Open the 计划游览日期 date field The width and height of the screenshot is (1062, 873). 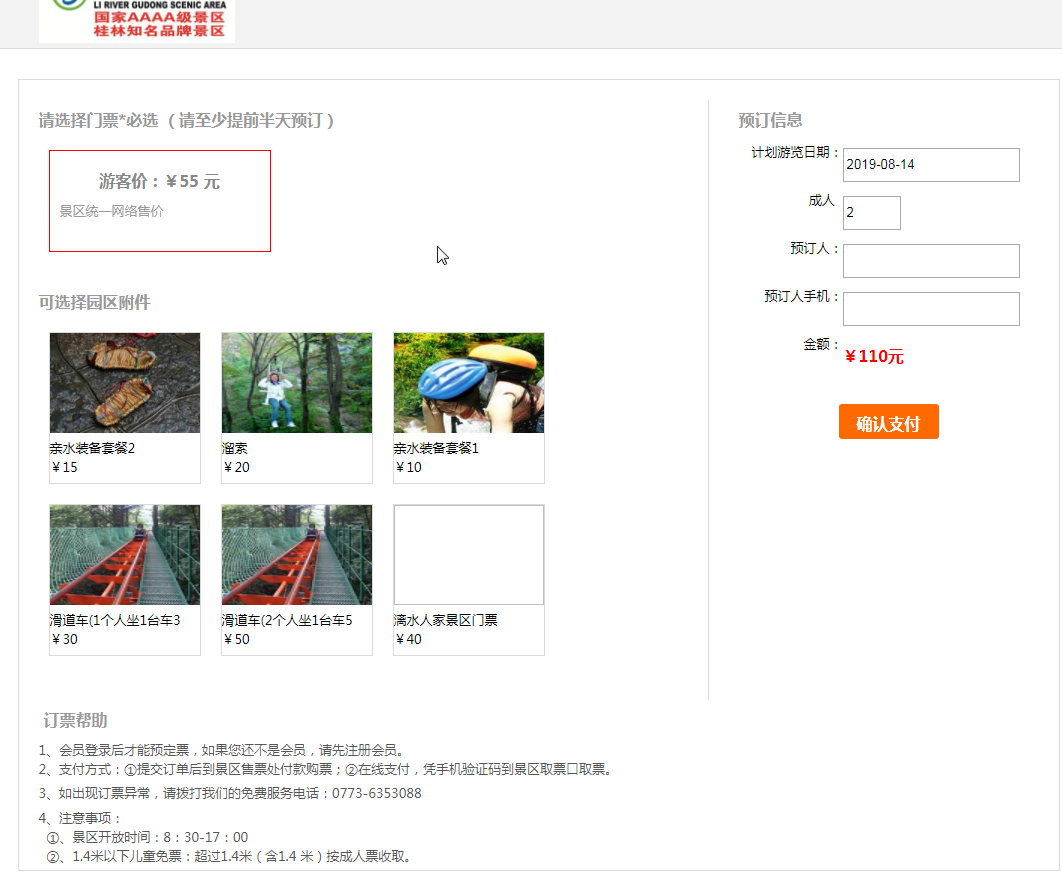pyautogui.click(x=931, y=165)
